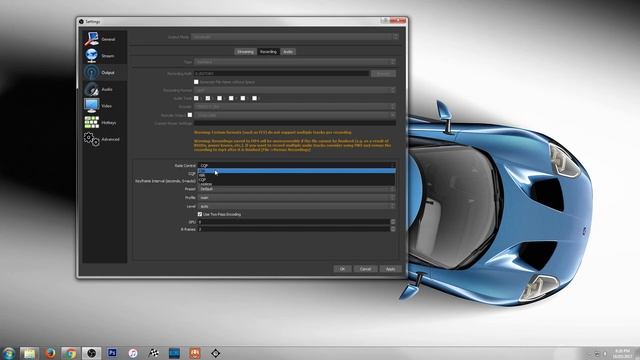640x360 pixels.
Task: Switch to OBS Studio in taskbar
Action: pyautogui.click(x=91, y=353)
